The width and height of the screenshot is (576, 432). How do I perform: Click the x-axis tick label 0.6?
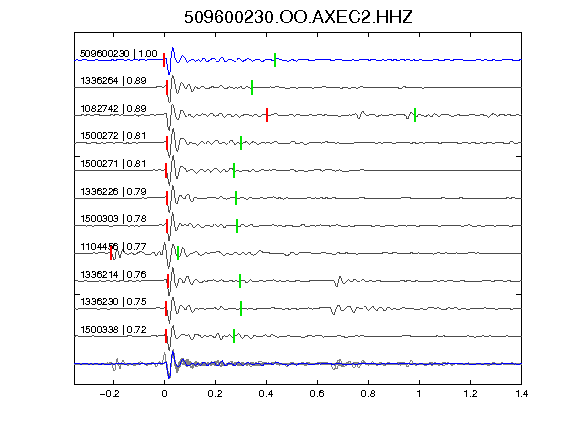(317, 394)
